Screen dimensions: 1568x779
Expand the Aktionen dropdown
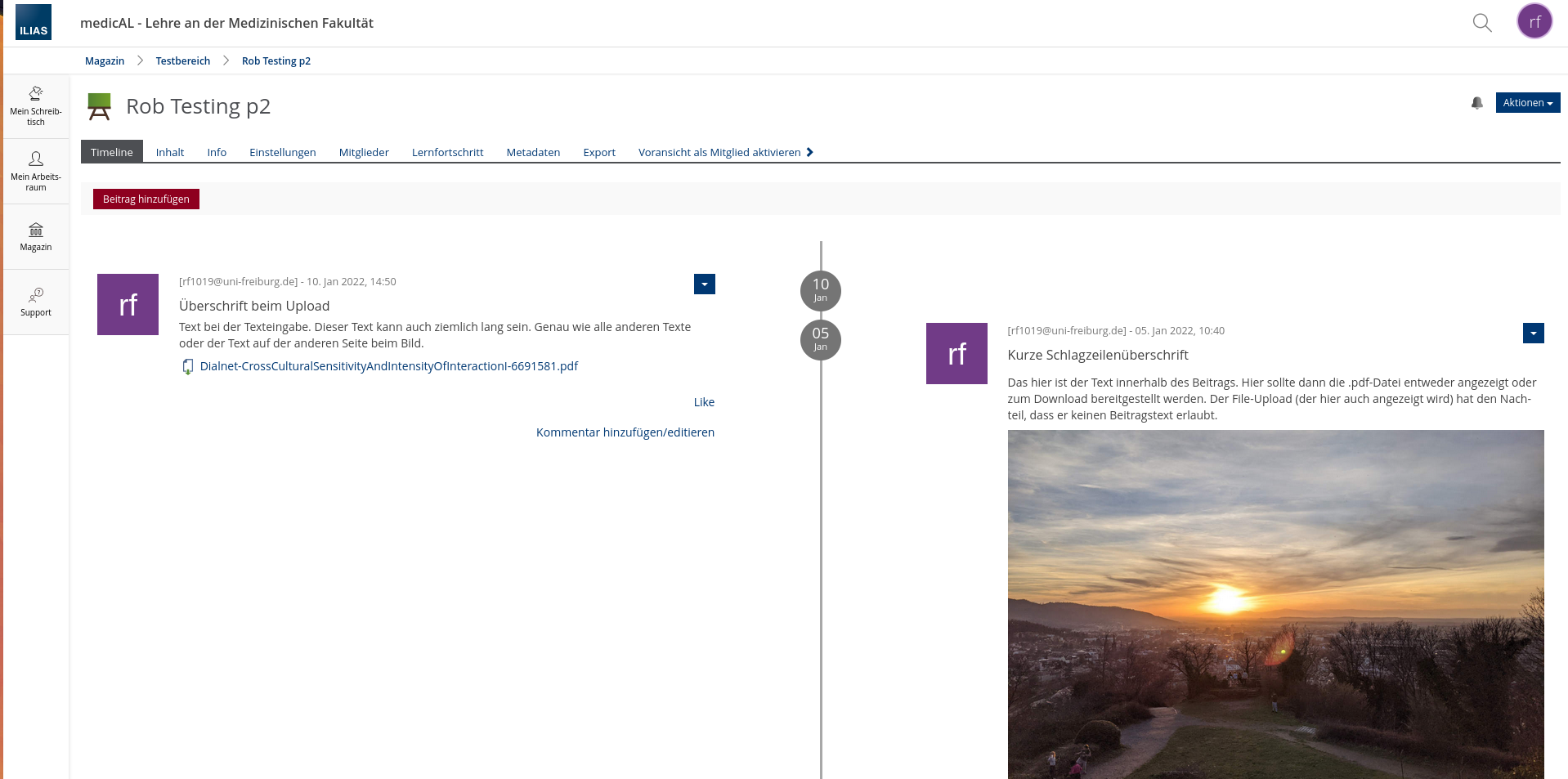pyautogui.click(x=1527, y=103)
